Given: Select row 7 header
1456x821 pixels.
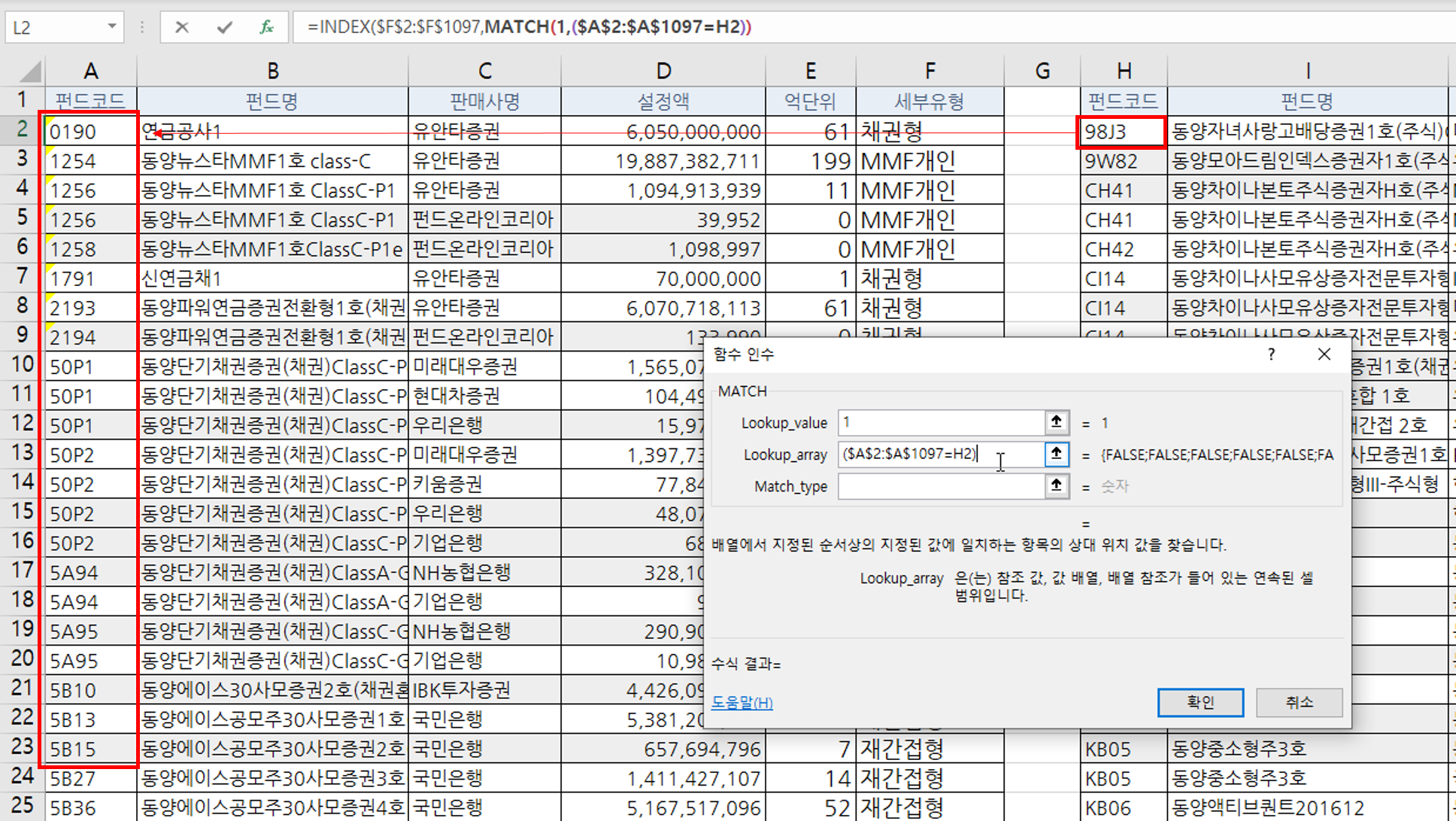Looking at the screenshot, I should tap(23, 278).
